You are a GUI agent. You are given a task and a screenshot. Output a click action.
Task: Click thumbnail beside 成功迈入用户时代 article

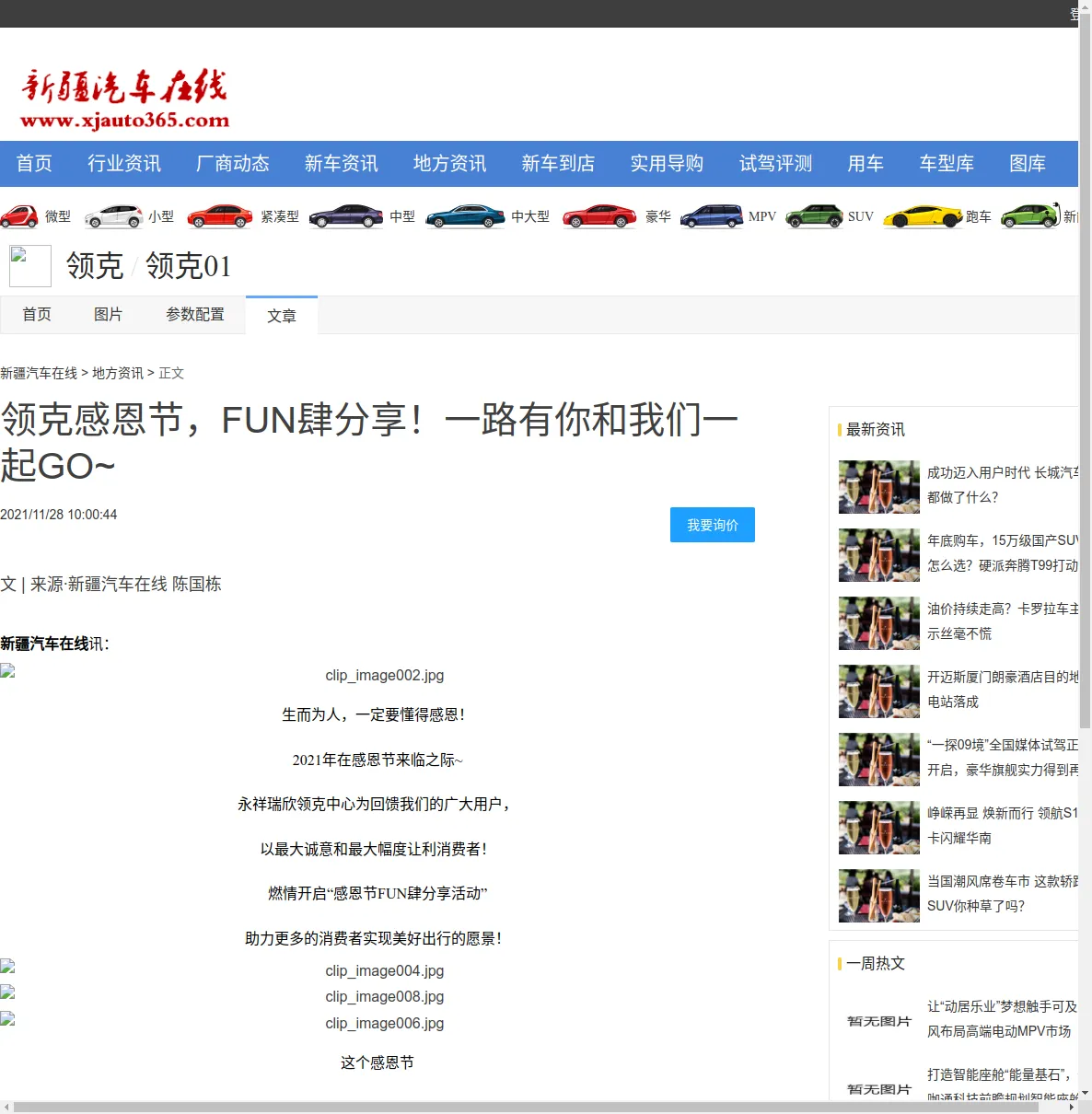879,487
